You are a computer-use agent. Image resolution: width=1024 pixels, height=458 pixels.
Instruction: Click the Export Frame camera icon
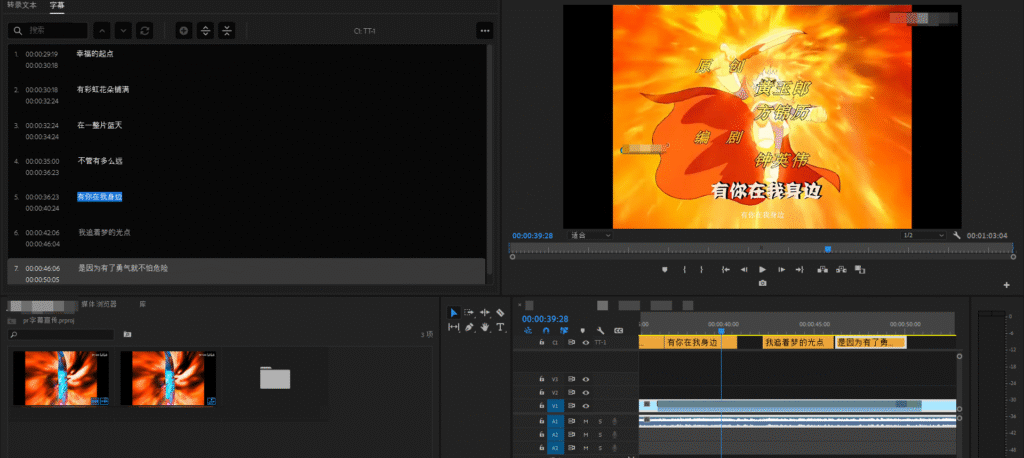pos(762,283)
